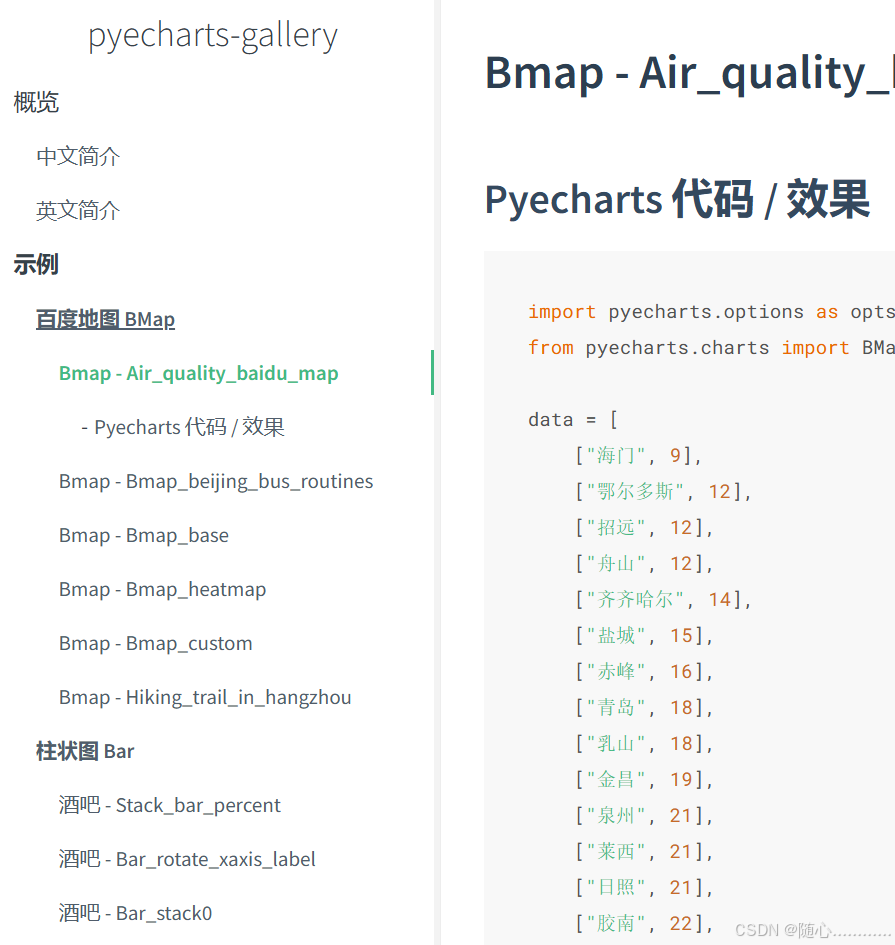Open 酒吧 - Stack_bar_percent example
The height and width of the screenshot is (945, 895).
pos(170,806)
